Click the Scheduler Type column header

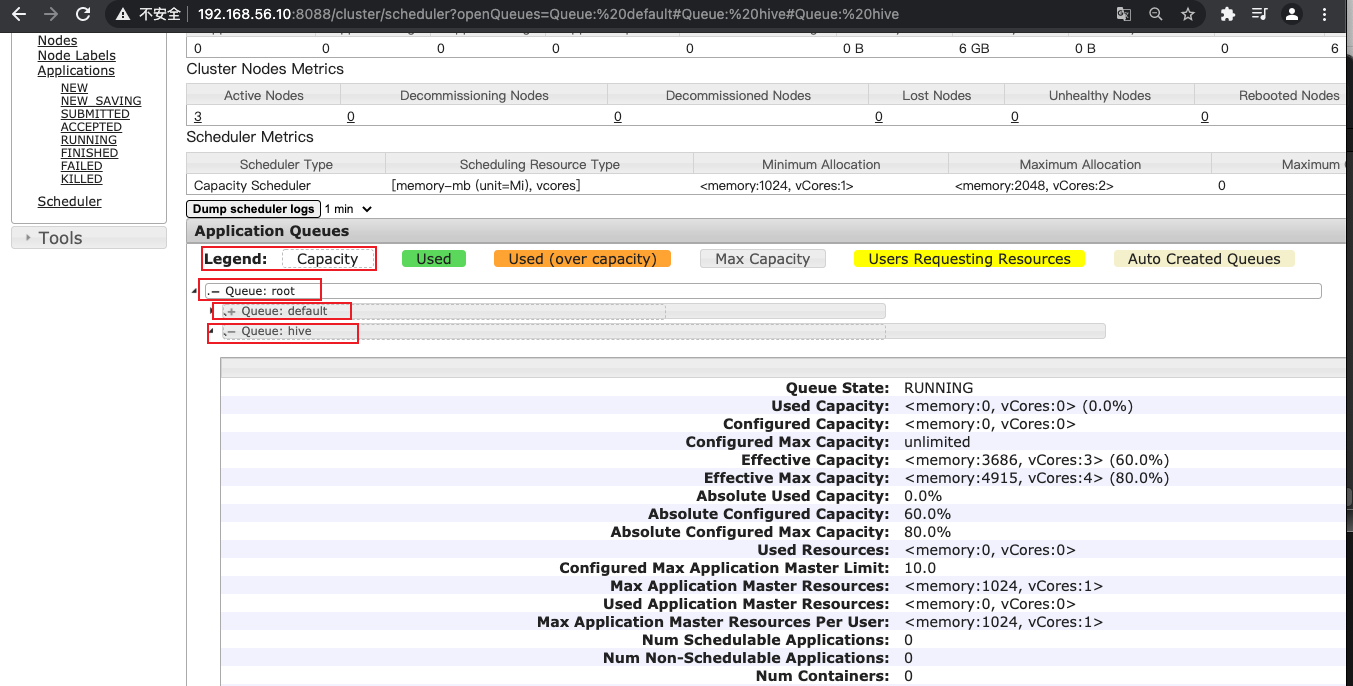coord(286,164)
